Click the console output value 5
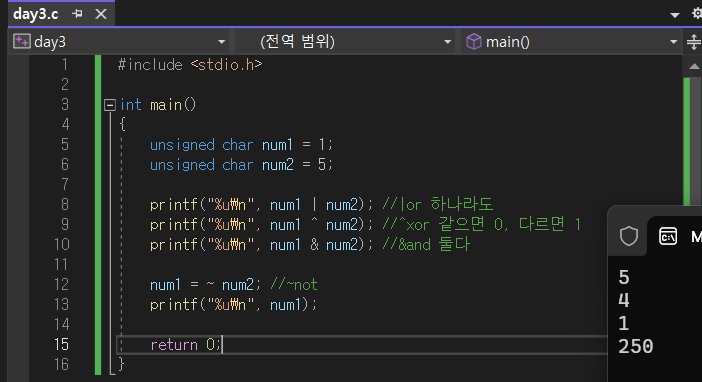This screenshot has width=702, height=382. pos(624,278)
